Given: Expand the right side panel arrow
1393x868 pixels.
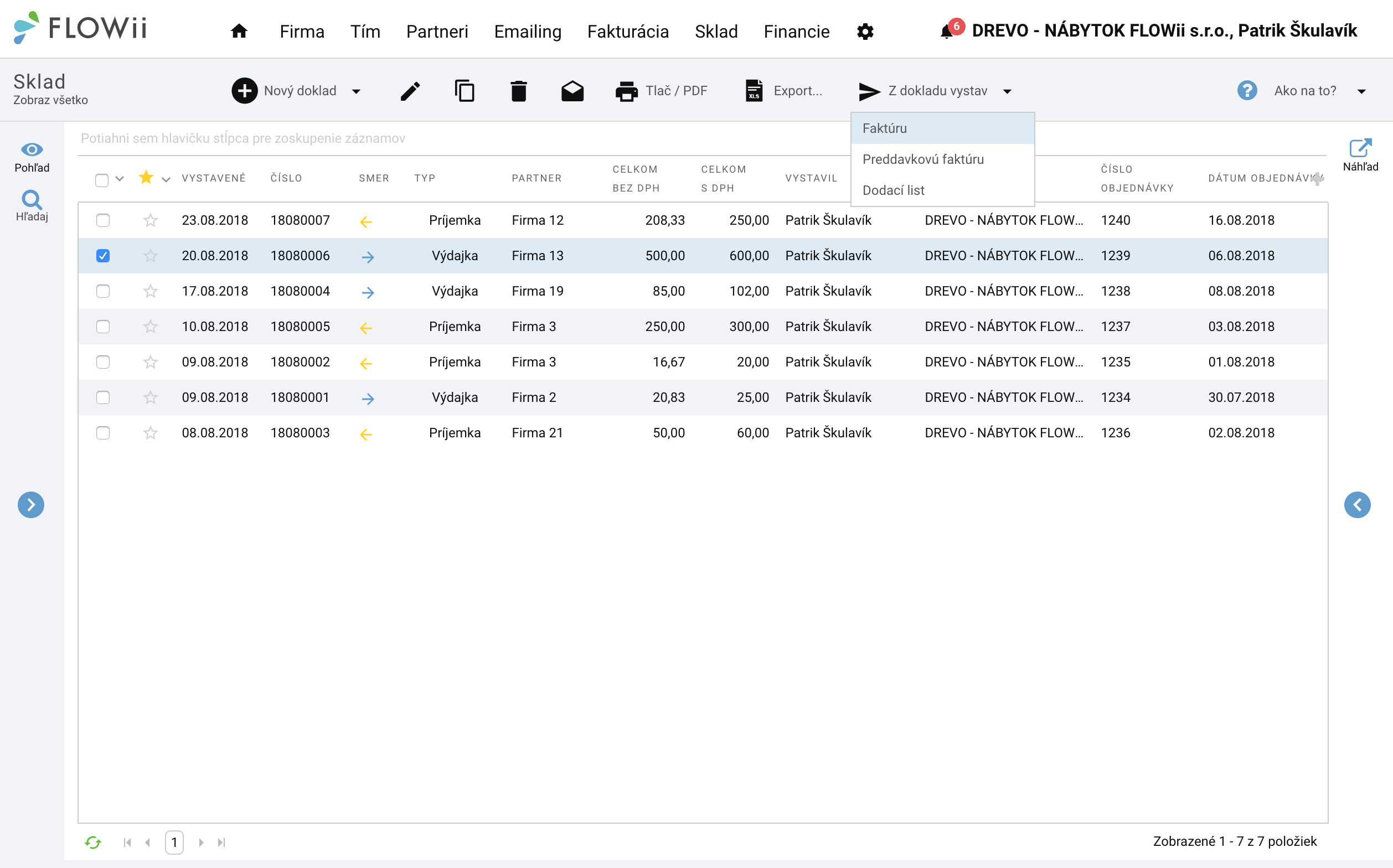Looking at the screenshot, I should pyautogui.click(x=1358, y=505).
